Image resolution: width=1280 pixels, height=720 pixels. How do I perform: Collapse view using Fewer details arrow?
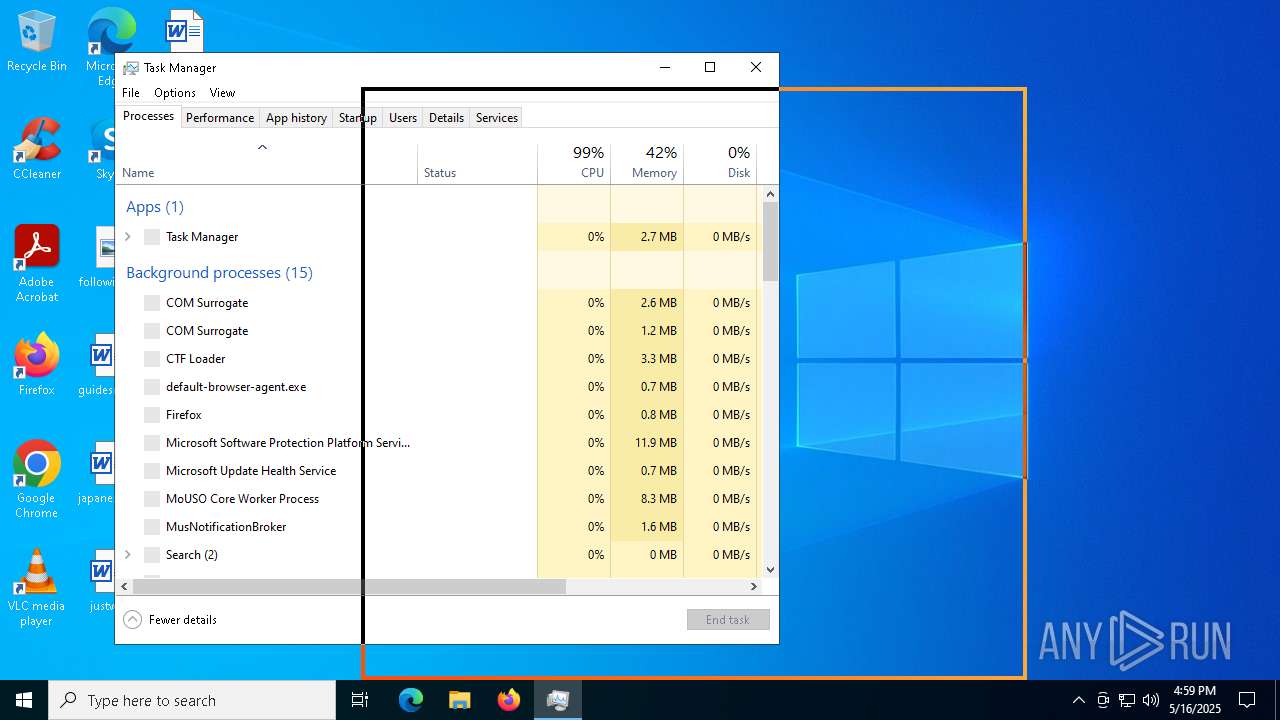point(132,620)
